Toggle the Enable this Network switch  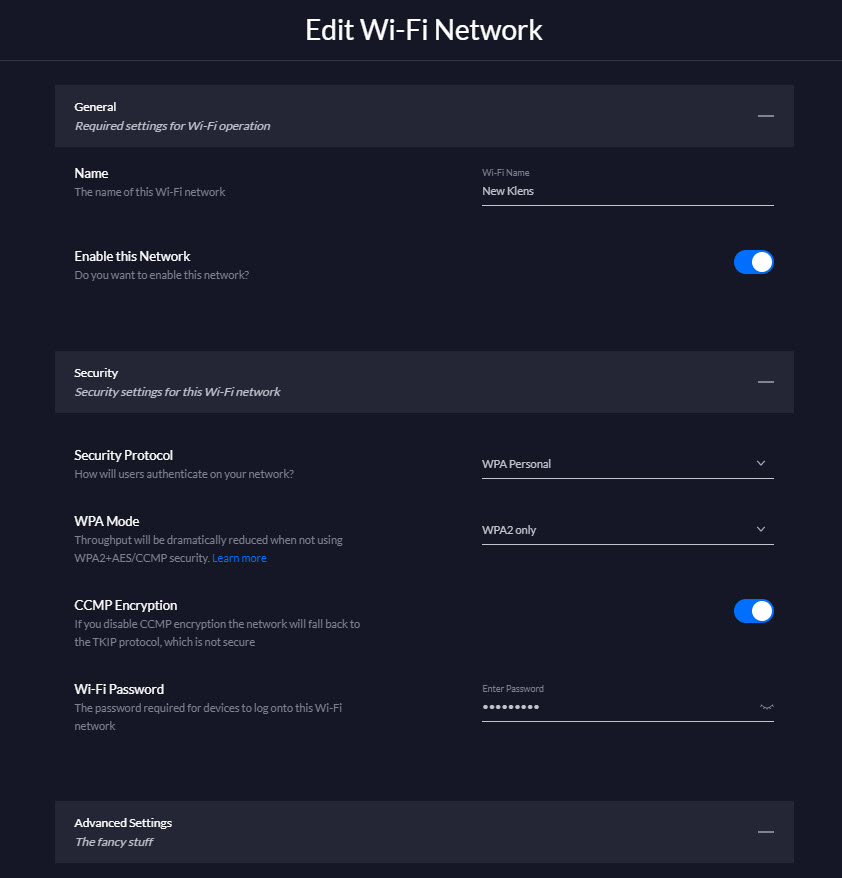pyautogui.click(x=754, y=262)
